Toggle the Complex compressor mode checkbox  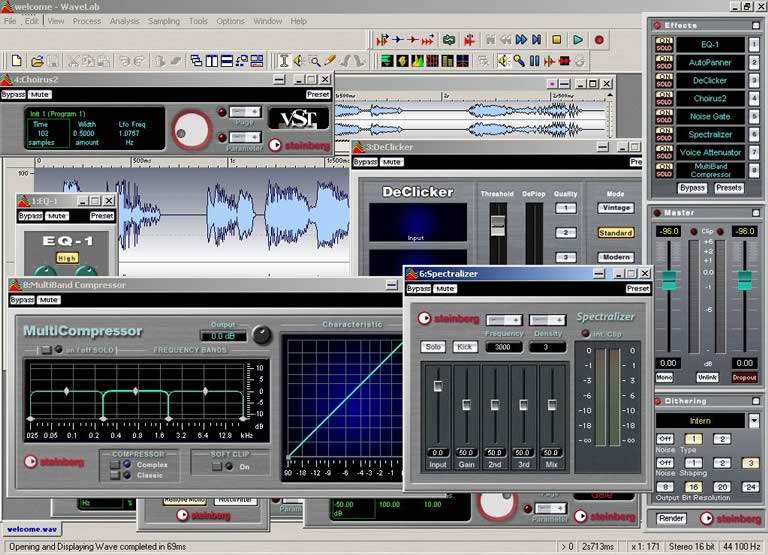coord(115,464)
